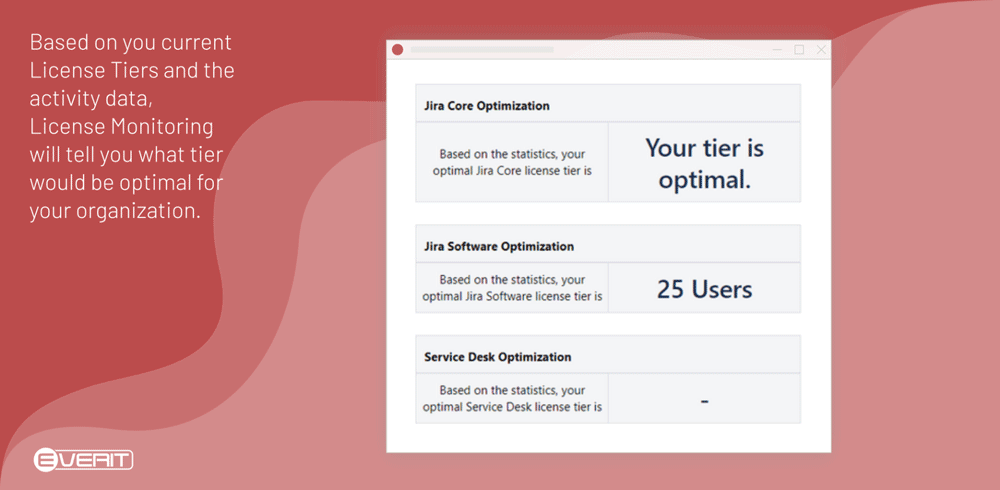This screenshot has width=1000, height=490.
Task: Maximize the mock browser window
Action: pyautogui.click(x=799, y=50)
